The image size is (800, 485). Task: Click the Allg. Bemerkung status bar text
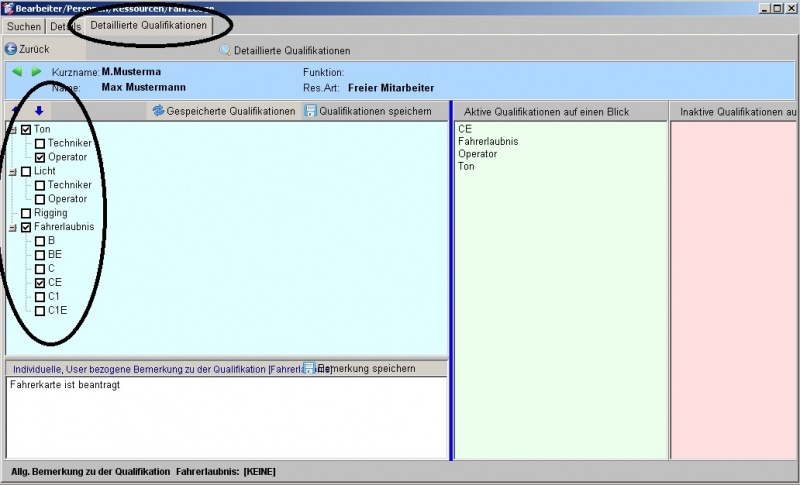[x=143, y=472]
